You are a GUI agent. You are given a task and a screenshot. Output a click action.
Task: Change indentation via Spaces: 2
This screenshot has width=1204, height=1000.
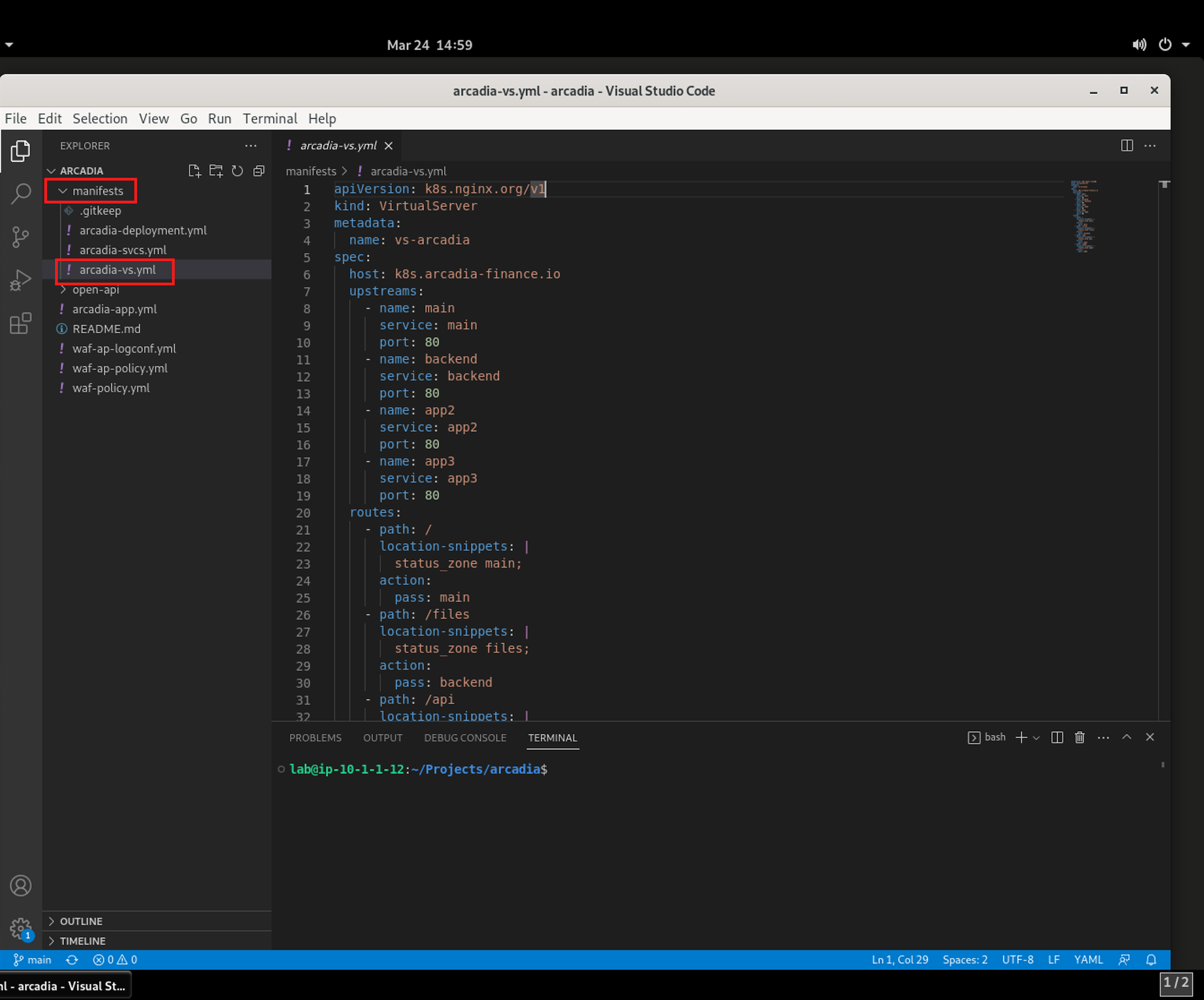(x=965, y=960)
